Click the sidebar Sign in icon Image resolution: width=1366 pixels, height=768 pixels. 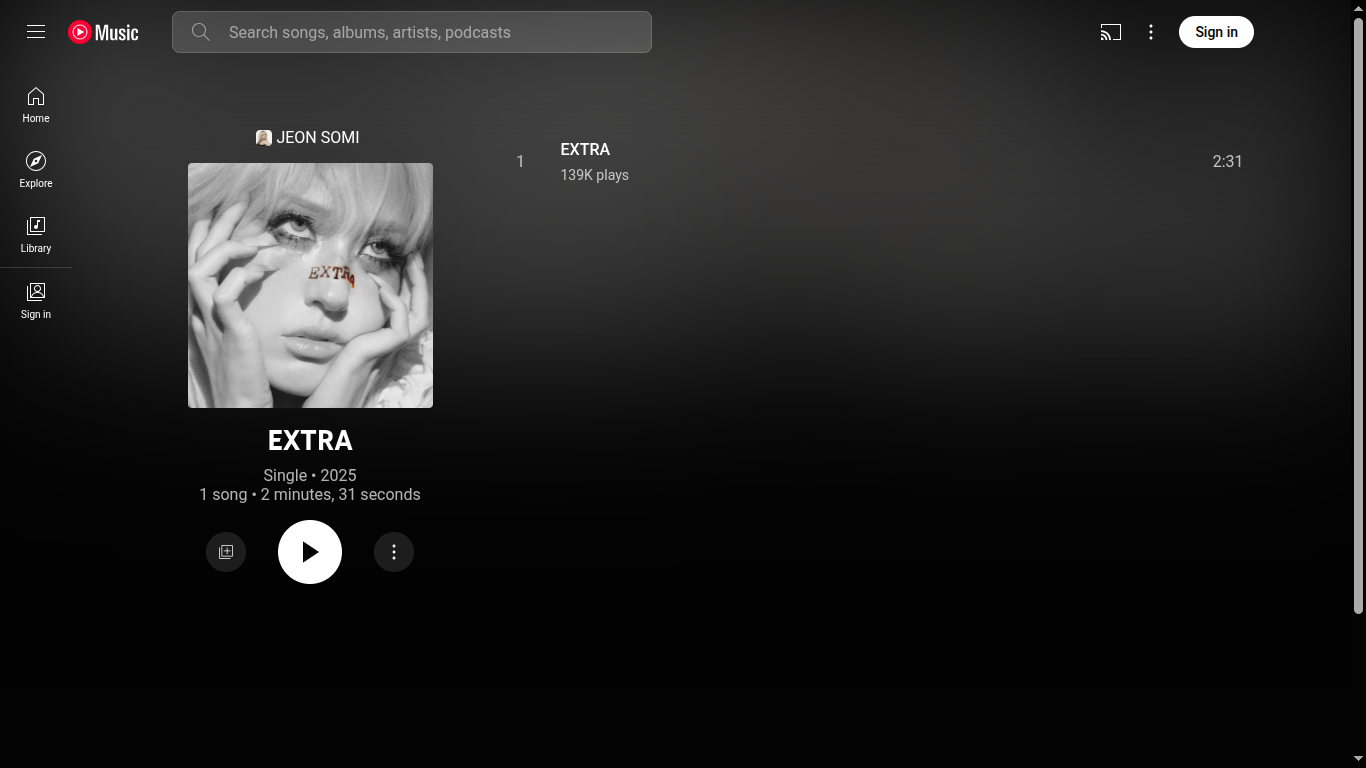coord(36,301)
